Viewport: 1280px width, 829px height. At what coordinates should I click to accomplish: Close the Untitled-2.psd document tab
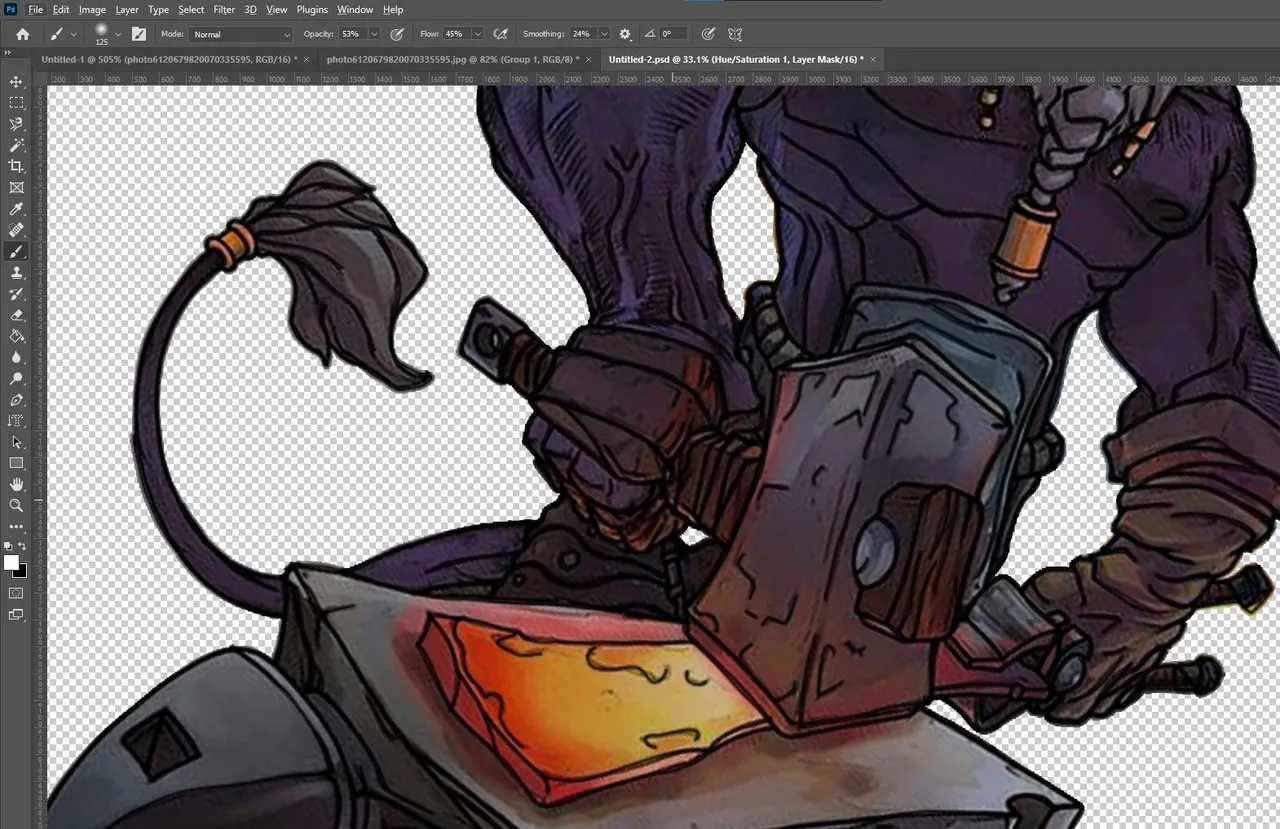(873, 60)
